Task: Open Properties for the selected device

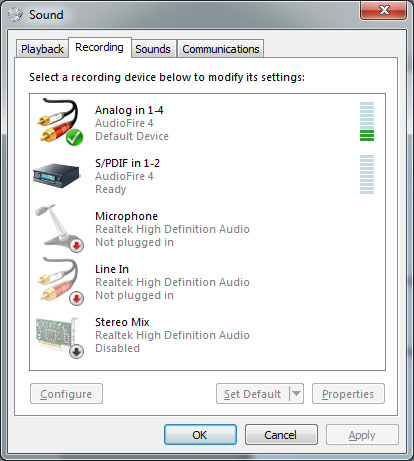Action: tap(348, 394)
